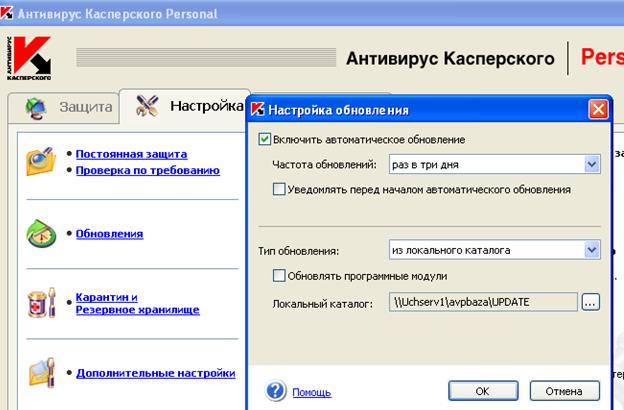Open the Частота обновлений dropdown
This screenshot has height=410, width=624.
pyautogui.click(x=592, y=164)
